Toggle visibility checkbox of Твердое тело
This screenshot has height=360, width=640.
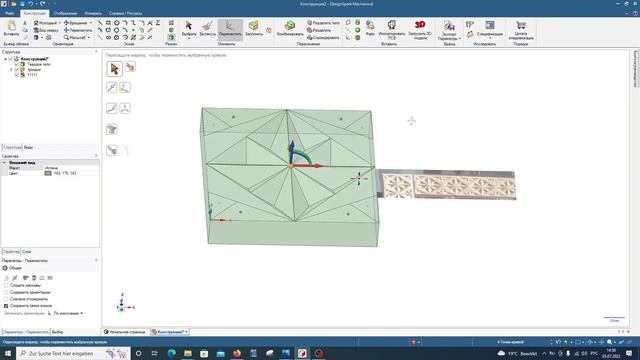coord(17,64)
